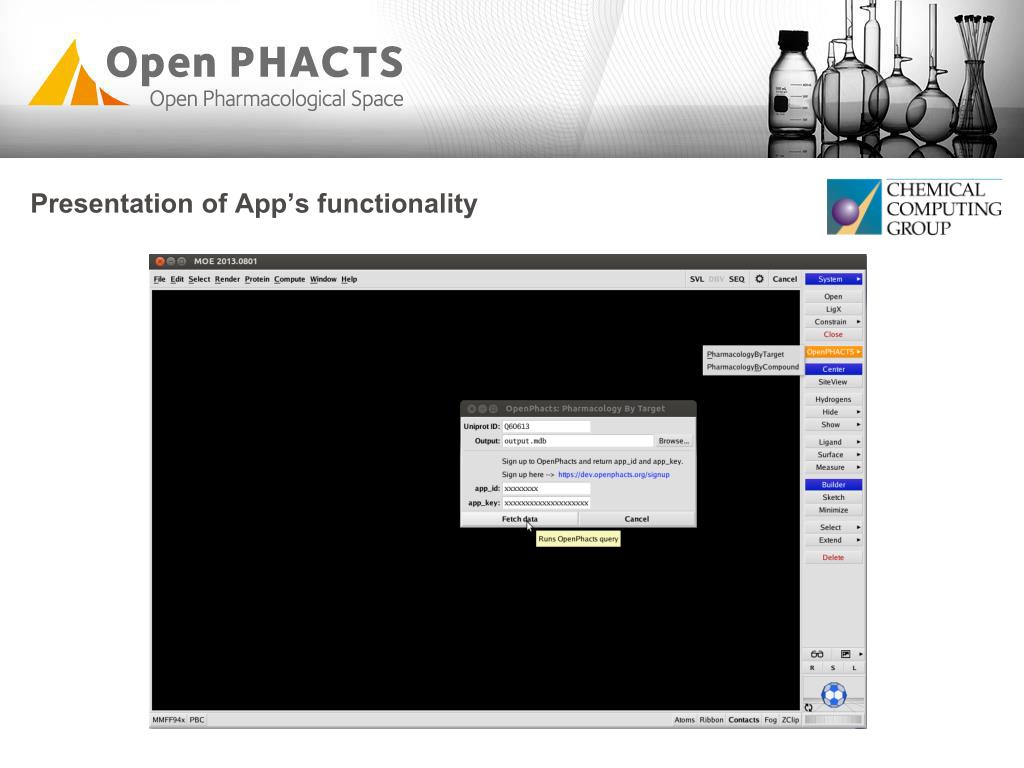Viewport: 1024px width, 768px height.
Task: Click the picture view icon beside the glasses
Action: coord(845,654)
